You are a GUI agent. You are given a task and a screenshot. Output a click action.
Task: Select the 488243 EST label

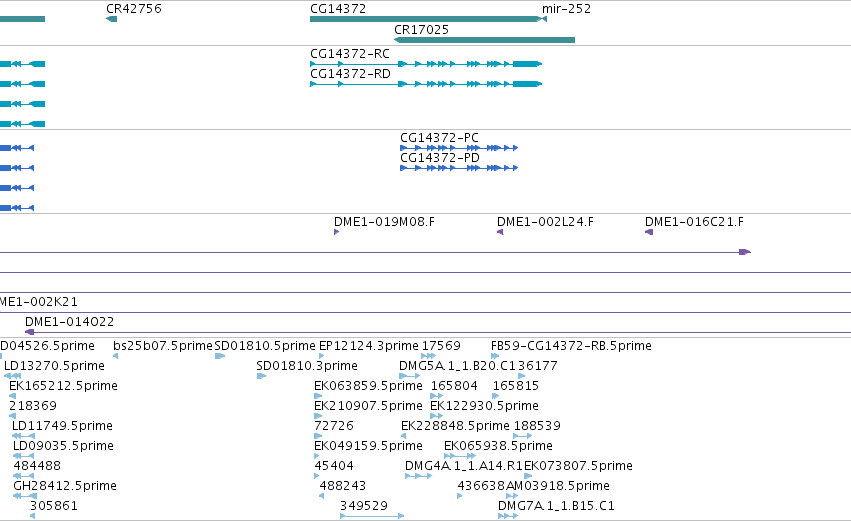[x=342, y=486]
